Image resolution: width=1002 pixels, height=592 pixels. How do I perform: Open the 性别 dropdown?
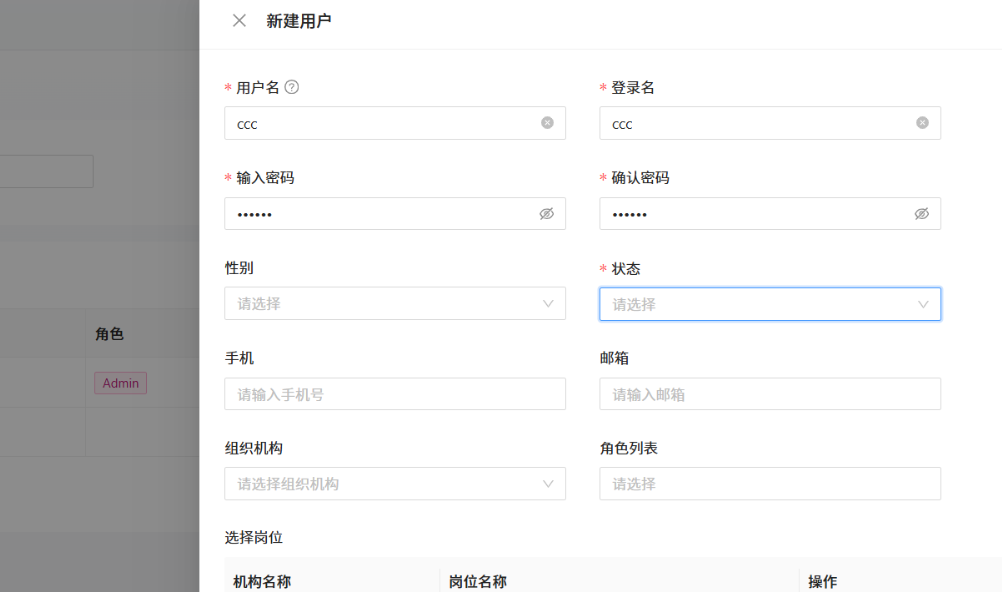click(395, 304)
